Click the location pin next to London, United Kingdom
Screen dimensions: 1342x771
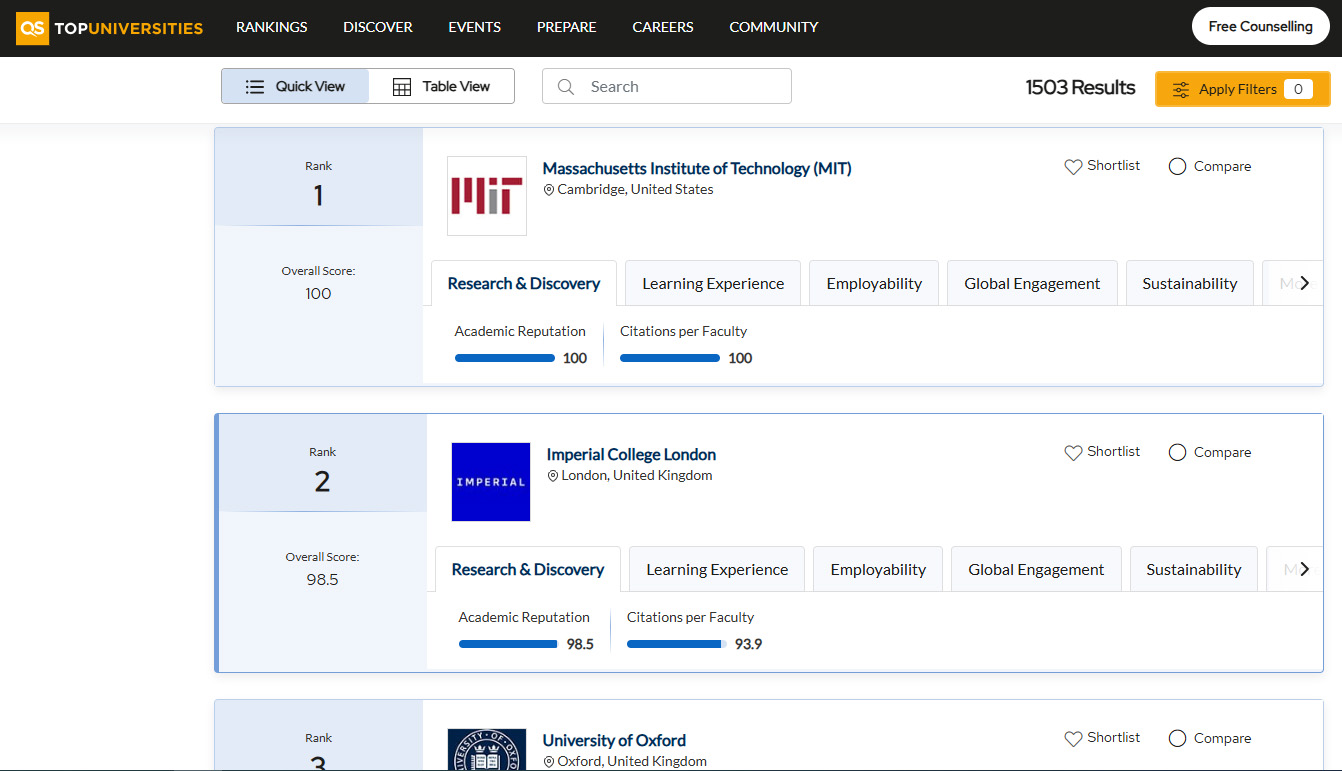point(553,476)
